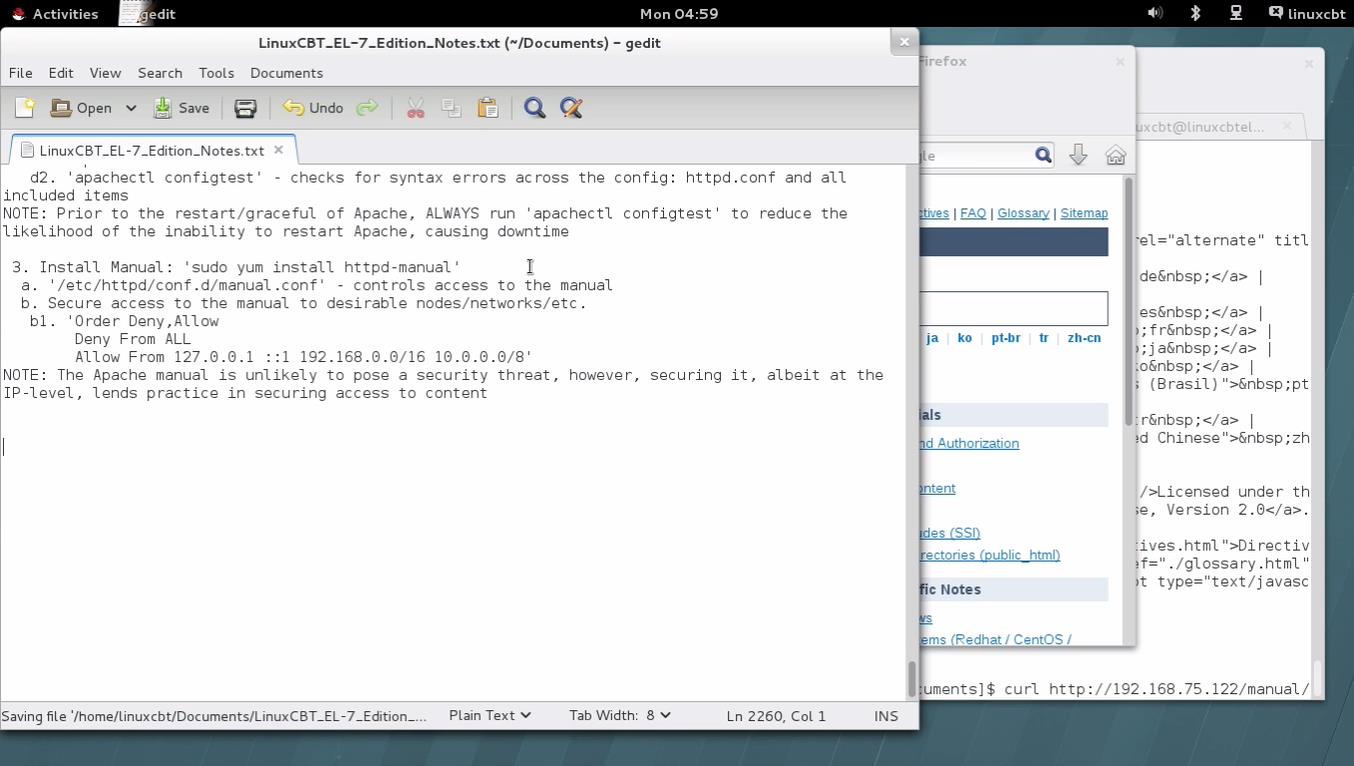
Task: Click the curl command line in terminal
Action: [1115, 689]
